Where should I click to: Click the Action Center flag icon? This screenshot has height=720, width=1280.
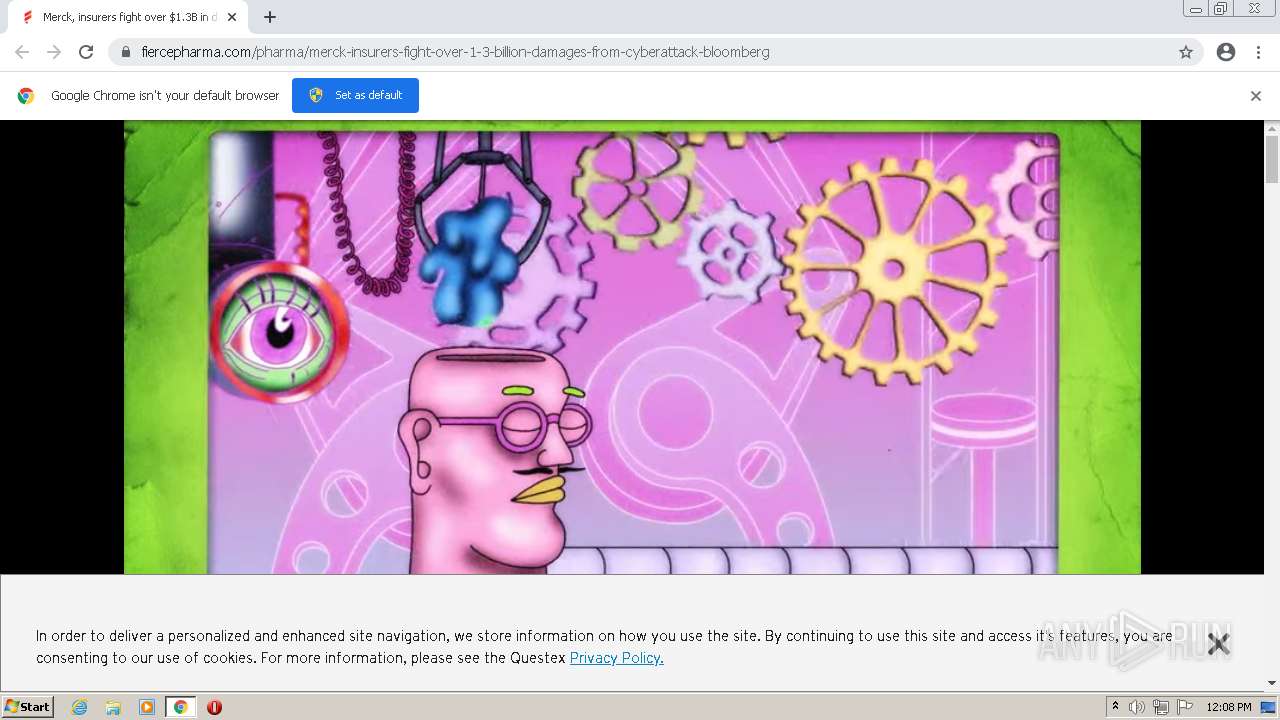tap(1185, 707)
